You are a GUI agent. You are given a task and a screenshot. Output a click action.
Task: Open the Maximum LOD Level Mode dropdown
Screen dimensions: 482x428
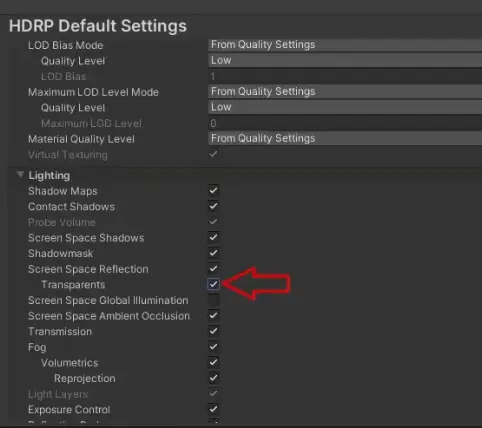pos(345,92)
